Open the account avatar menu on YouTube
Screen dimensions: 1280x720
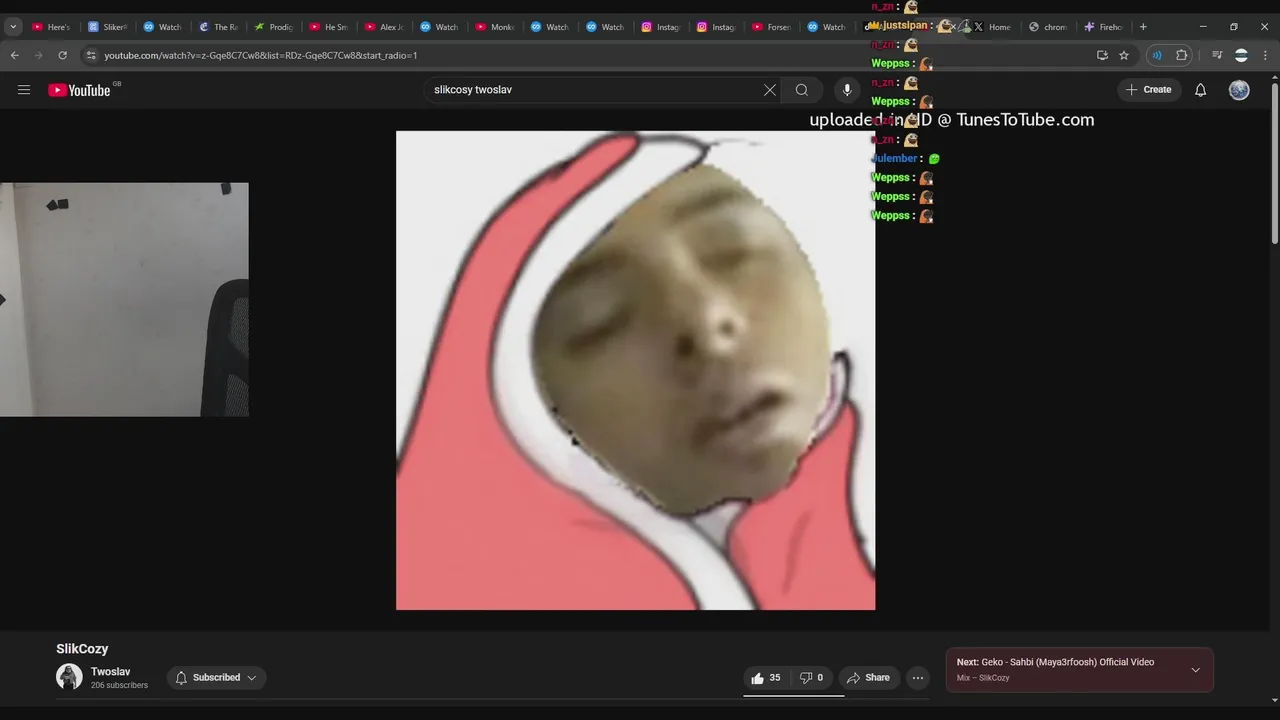click(x=1239, y=90)
